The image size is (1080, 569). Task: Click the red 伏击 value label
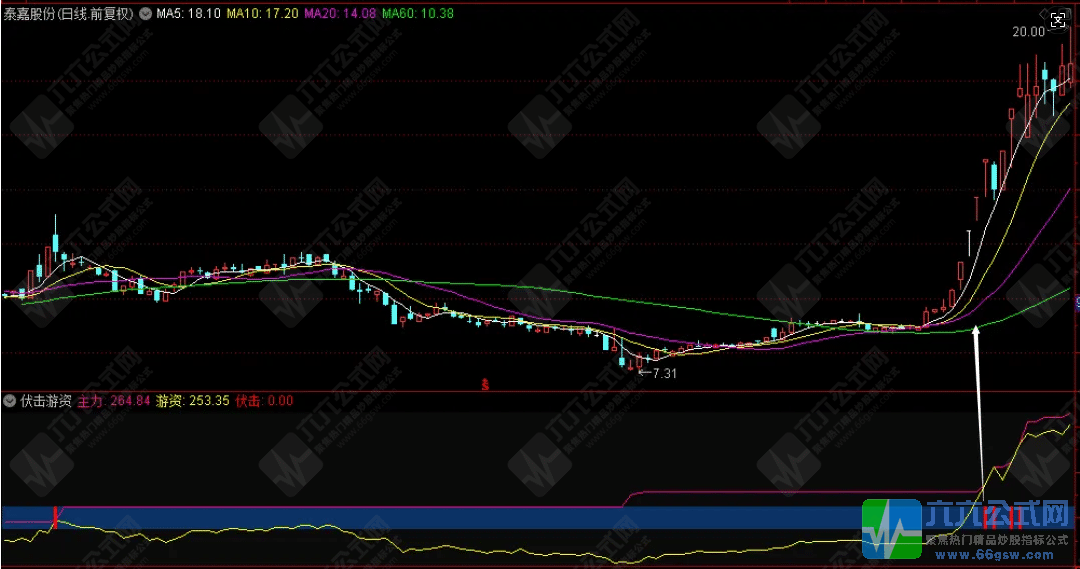pyautogui.click(x=264, y=401)
